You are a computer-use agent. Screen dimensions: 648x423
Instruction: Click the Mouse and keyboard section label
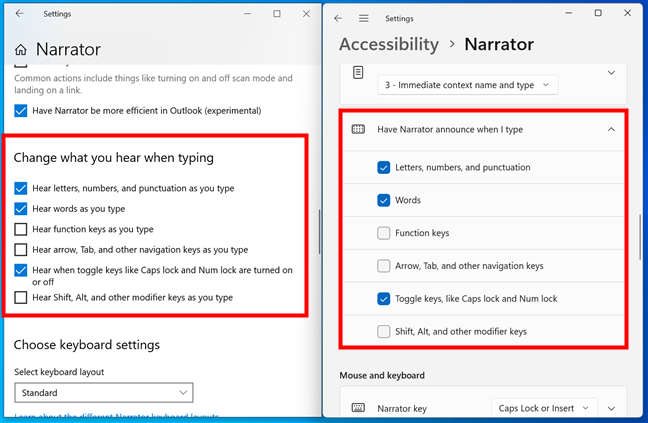tap(382, 375)
